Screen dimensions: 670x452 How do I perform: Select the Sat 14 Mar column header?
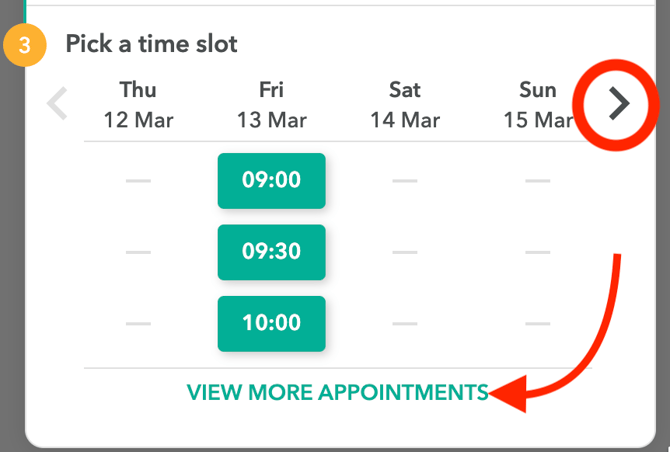click(404, 105)
